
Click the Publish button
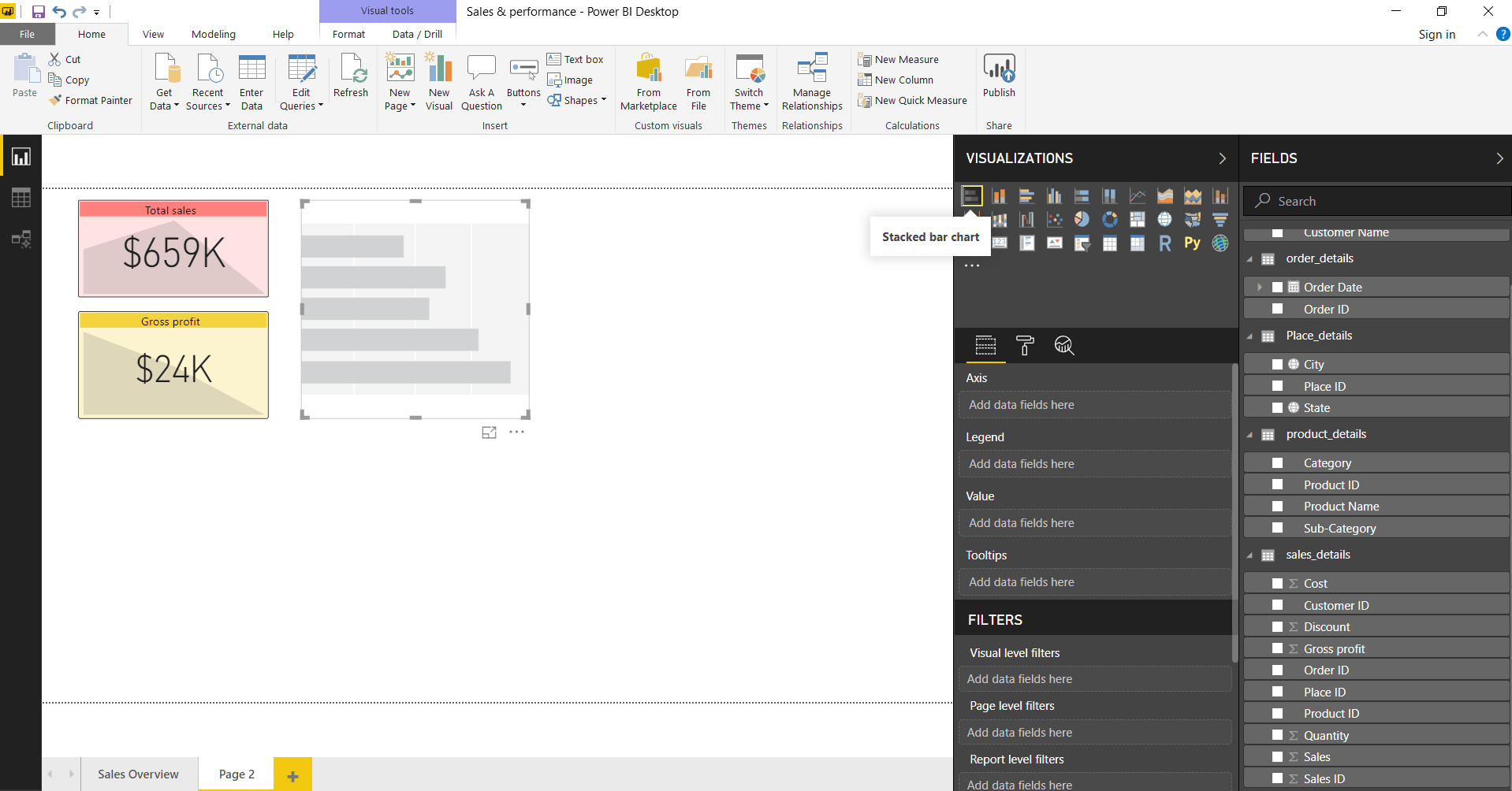(998, 79)
